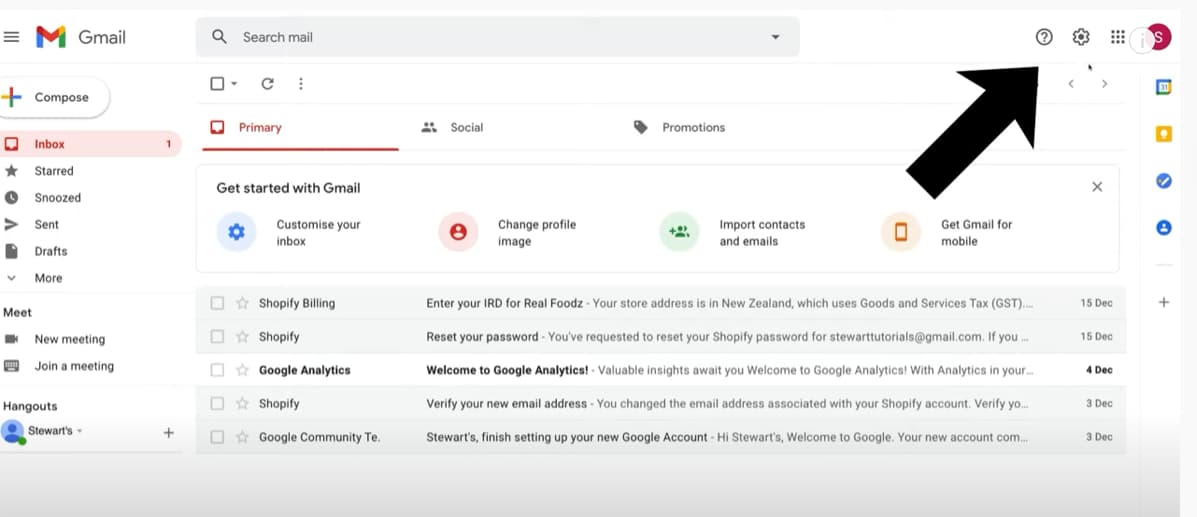Open the Snoozed folder
The height and width of the screenshot is (517, 1197).
click(x=57, y=198)
